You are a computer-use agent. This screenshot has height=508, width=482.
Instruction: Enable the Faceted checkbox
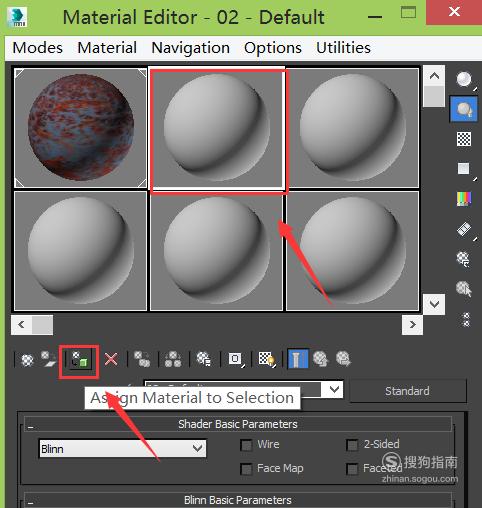352,469
